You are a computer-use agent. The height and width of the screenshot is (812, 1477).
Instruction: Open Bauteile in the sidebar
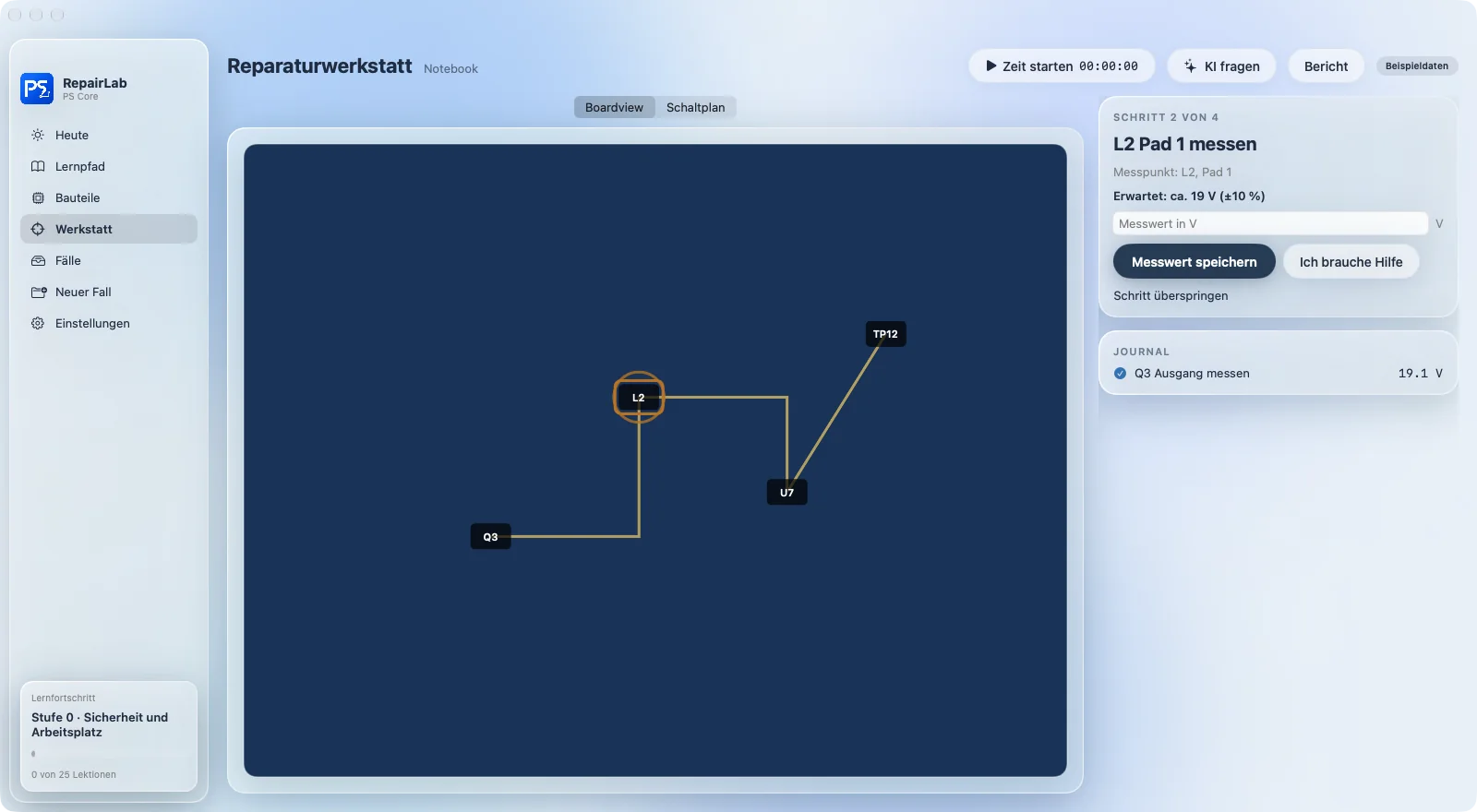[x=109, y=197]
